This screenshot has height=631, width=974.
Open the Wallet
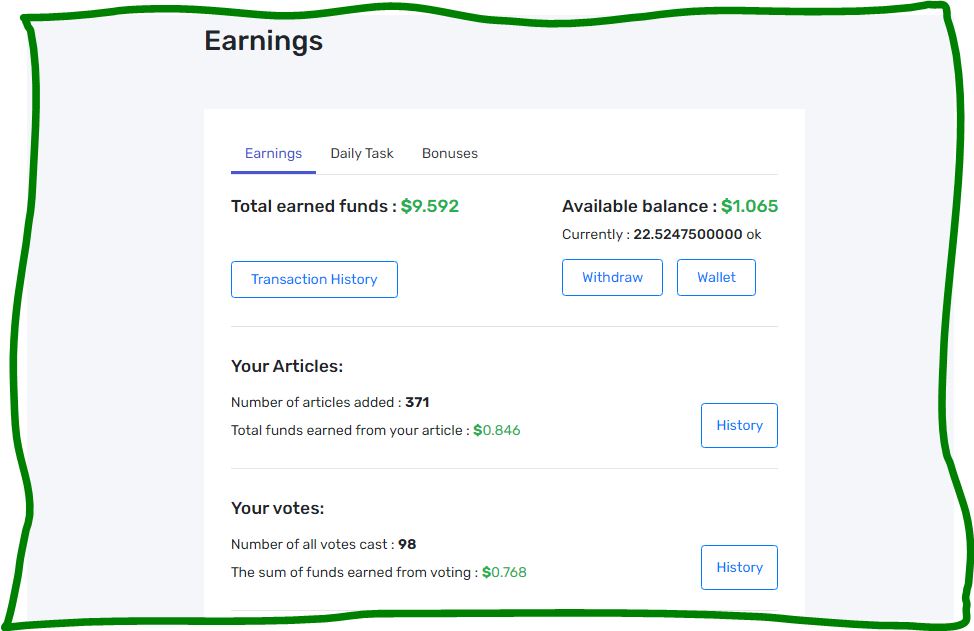tap(716, 278)
